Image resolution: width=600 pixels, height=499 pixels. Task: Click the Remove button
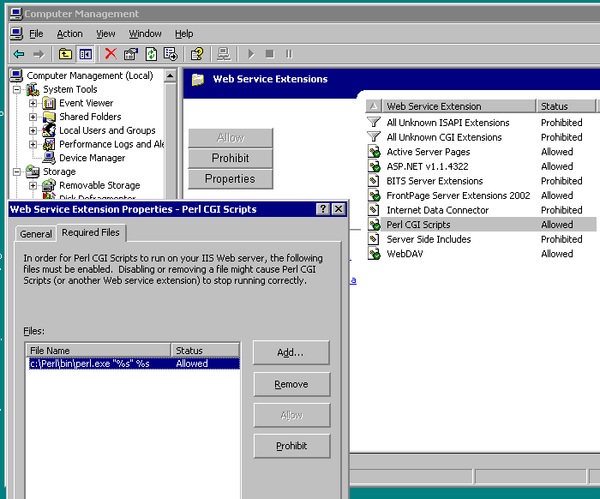click(x=291, y=384)
